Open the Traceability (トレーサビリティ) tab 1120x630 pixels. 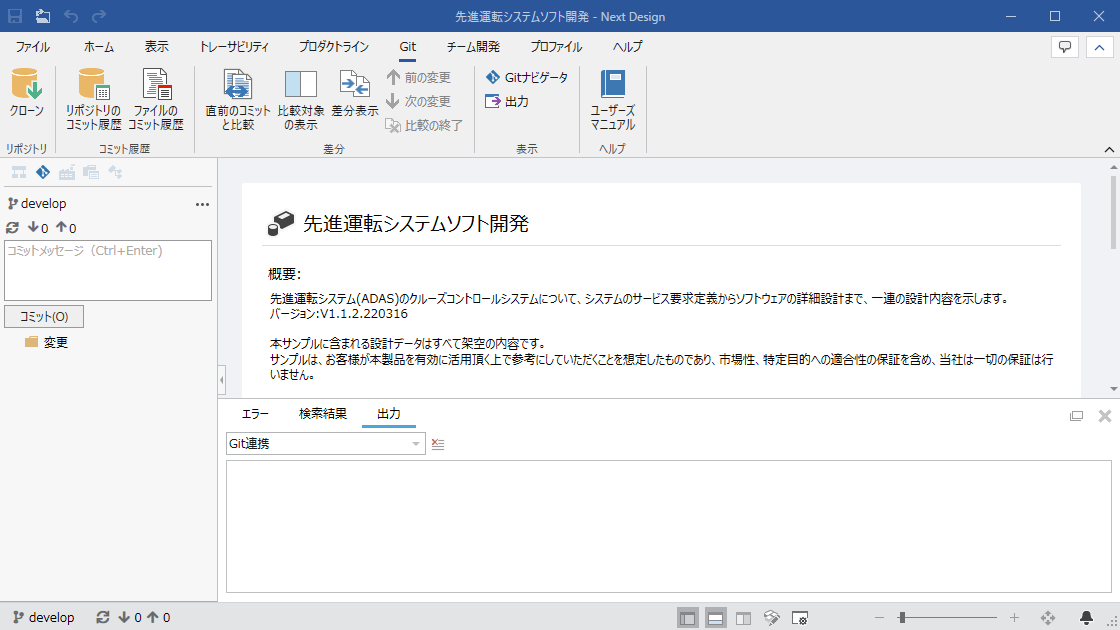234,47
